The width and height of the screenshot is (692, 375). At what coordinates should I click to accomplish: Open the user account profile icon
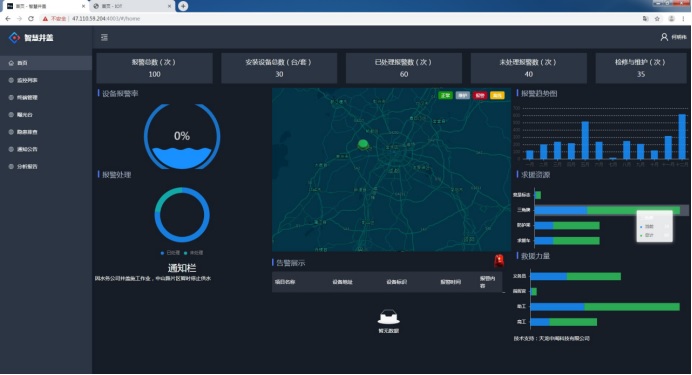click(664, 37)
